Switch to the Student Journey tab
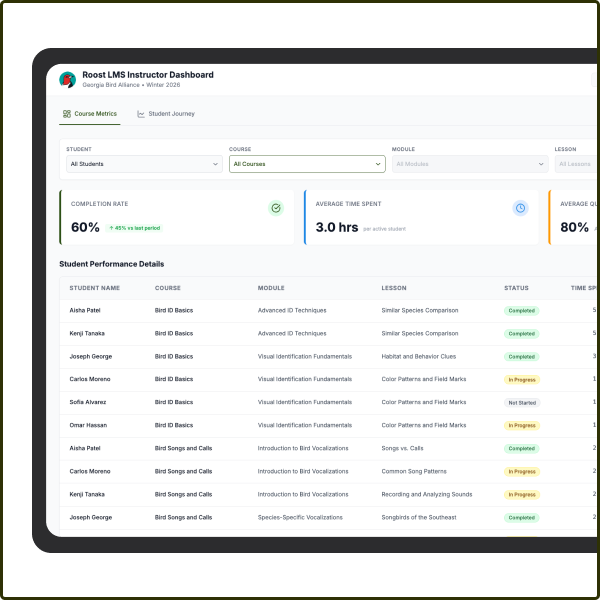Viewport: 600px width, 600px height. pos(166,114)
